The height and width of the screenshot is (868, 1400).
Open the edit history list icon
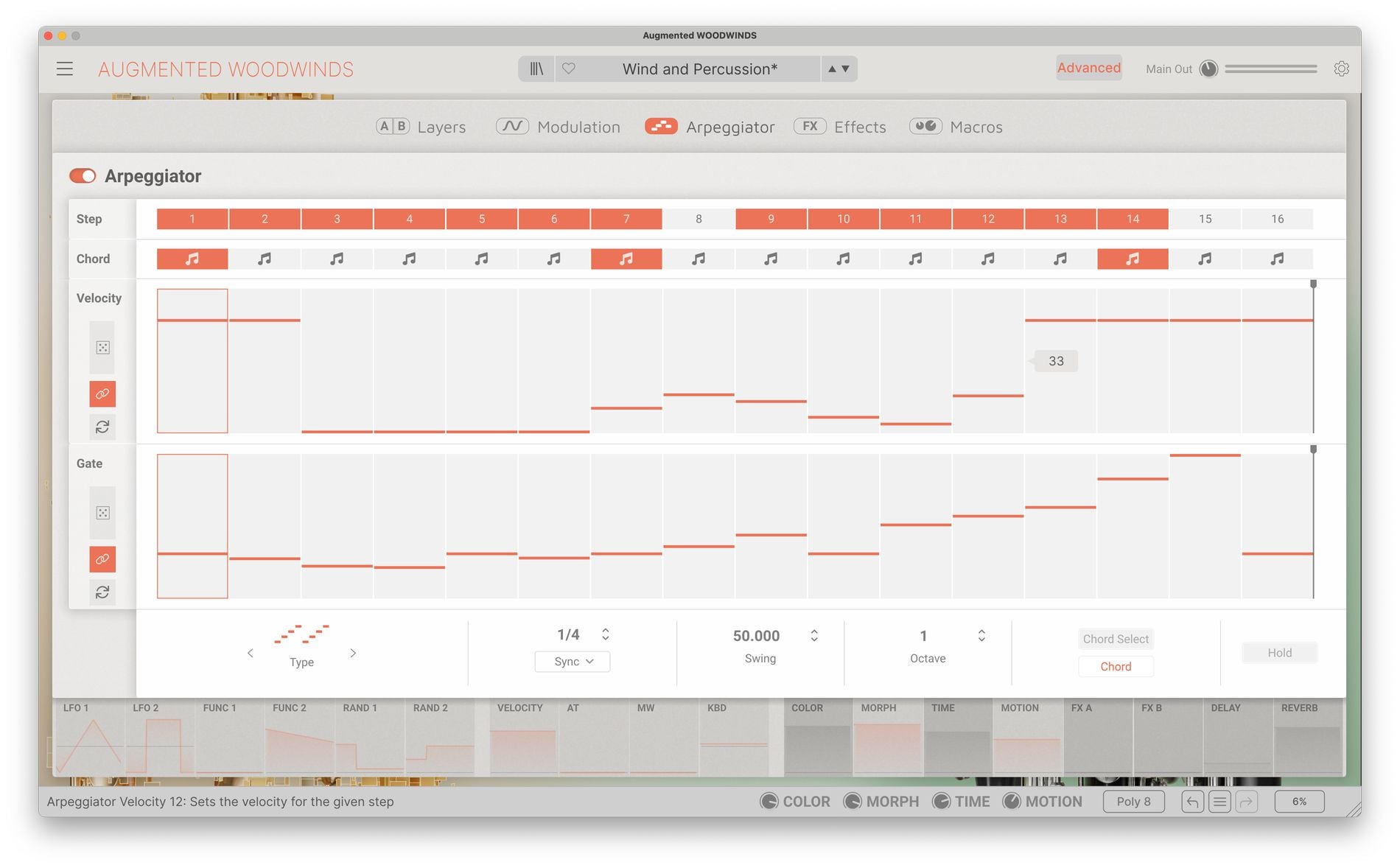pyautogui.click(x=1219, y=802)
